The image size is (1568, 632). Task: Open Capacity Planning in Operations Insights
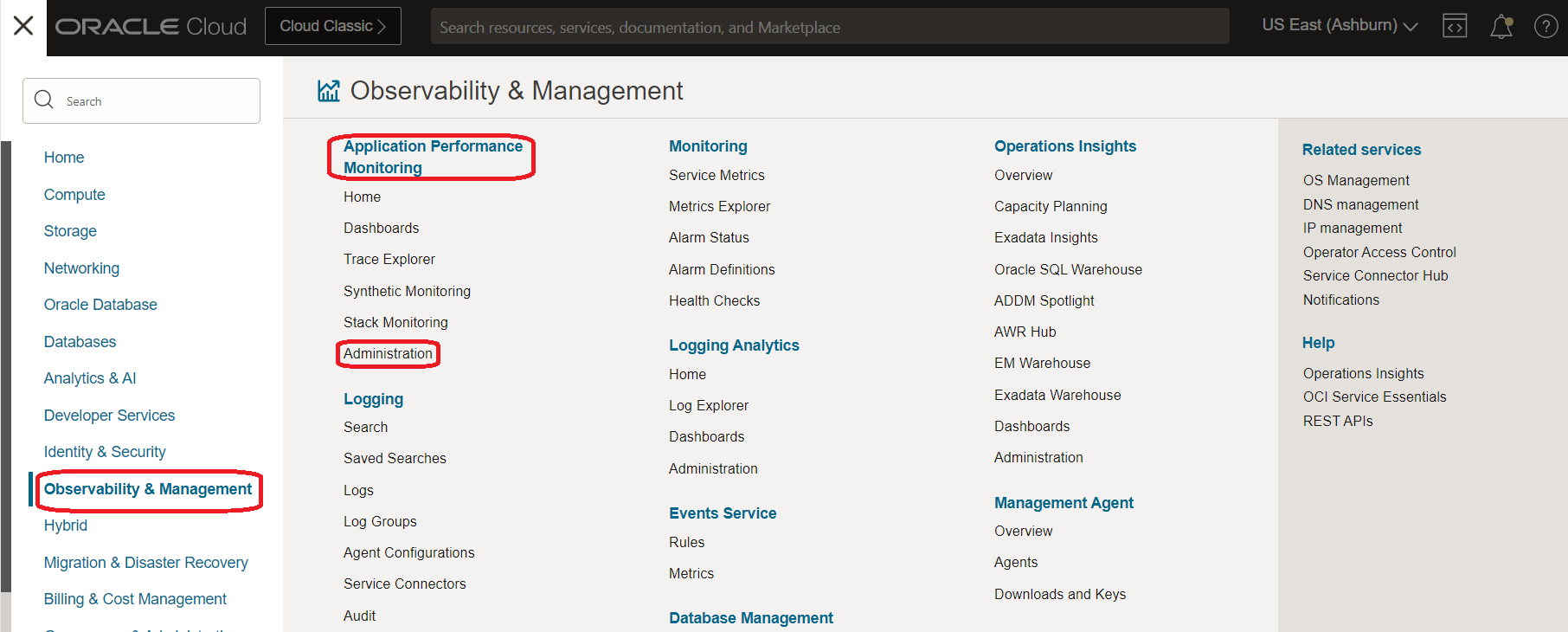[x=1051, y=206]
